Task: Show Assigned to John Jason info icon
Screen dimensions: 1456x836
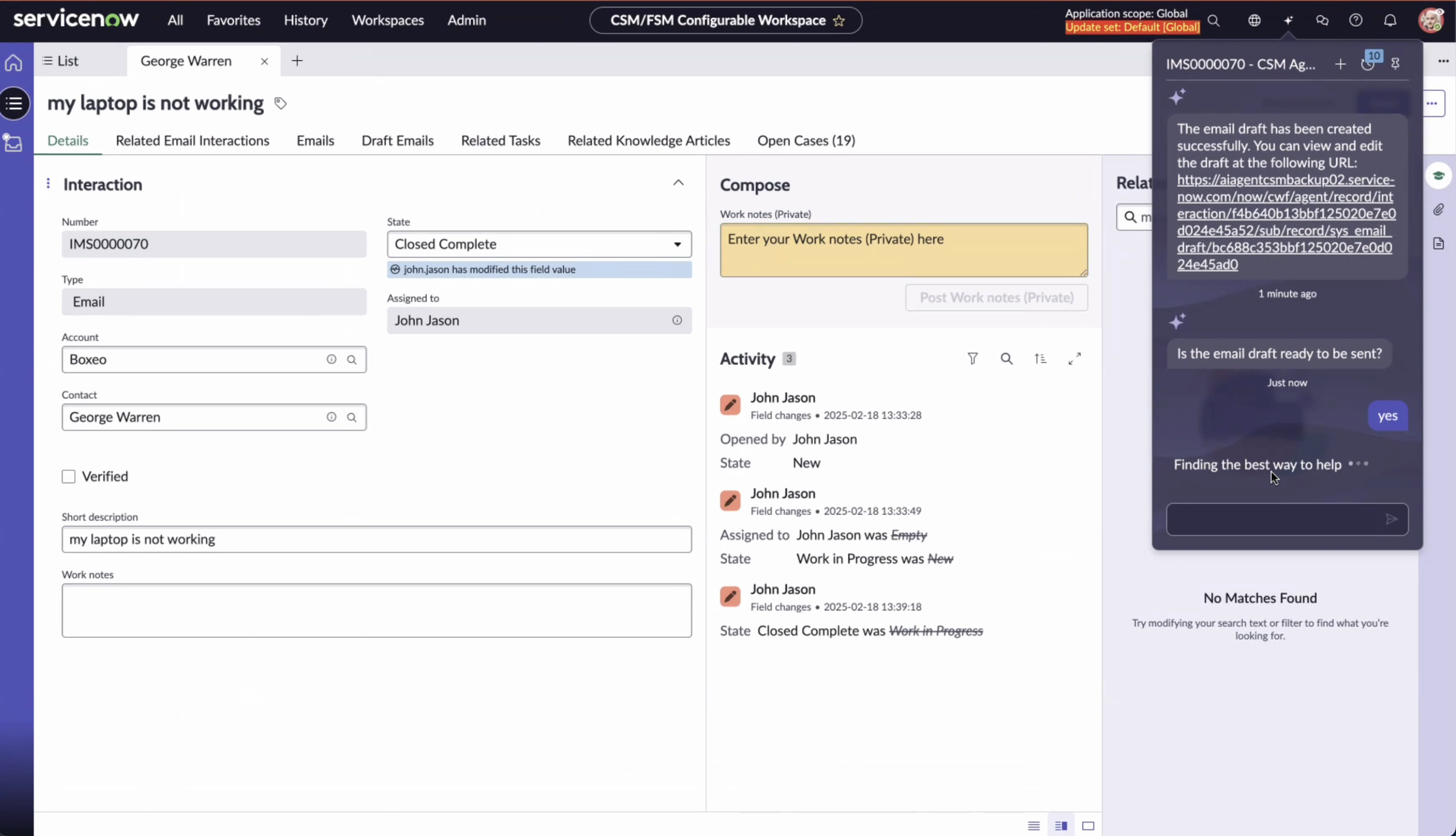Action: point(677,320)
